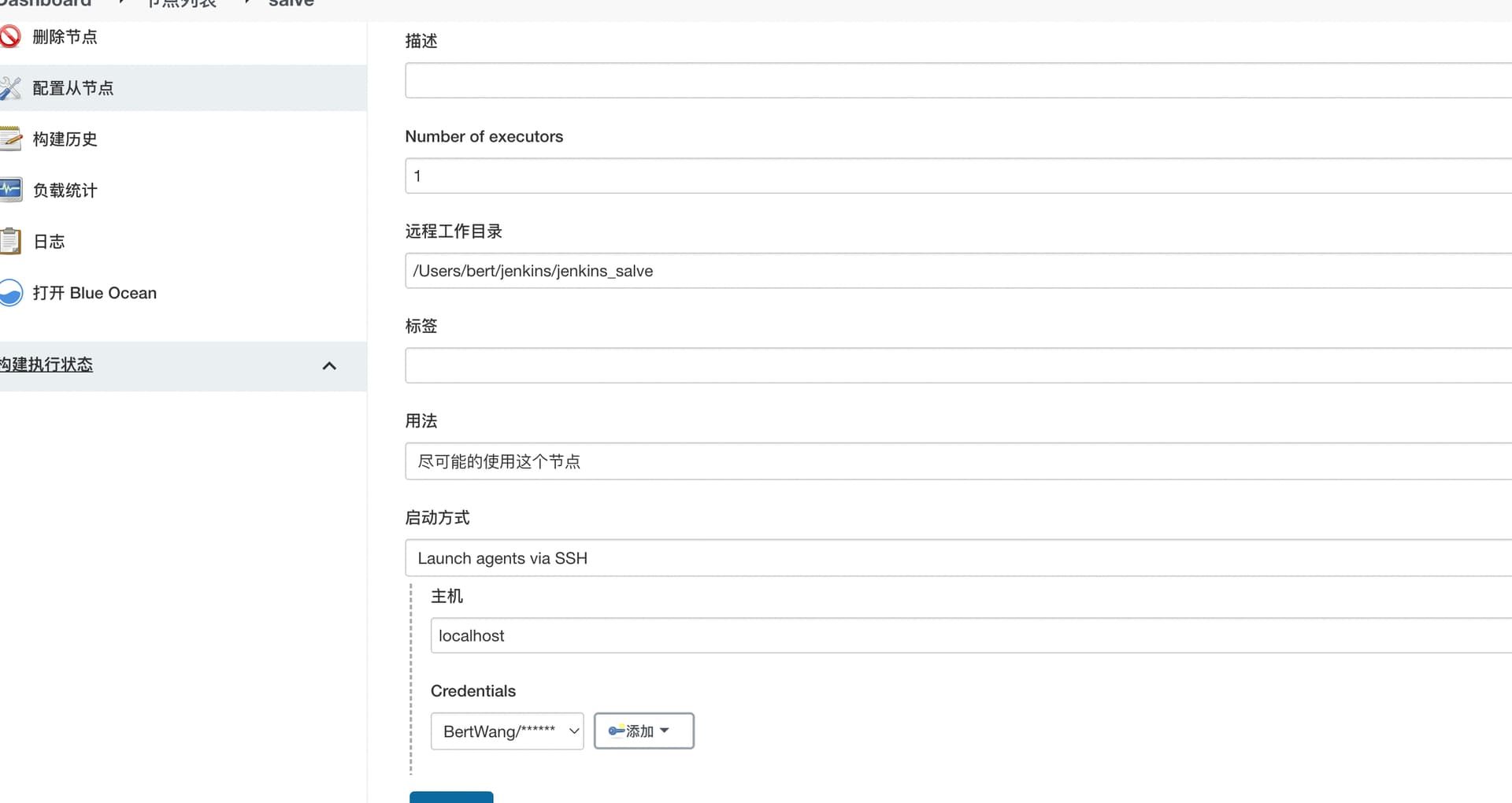
Task: Click the Dashboard breadcrumb link
Action: [45, 3]
